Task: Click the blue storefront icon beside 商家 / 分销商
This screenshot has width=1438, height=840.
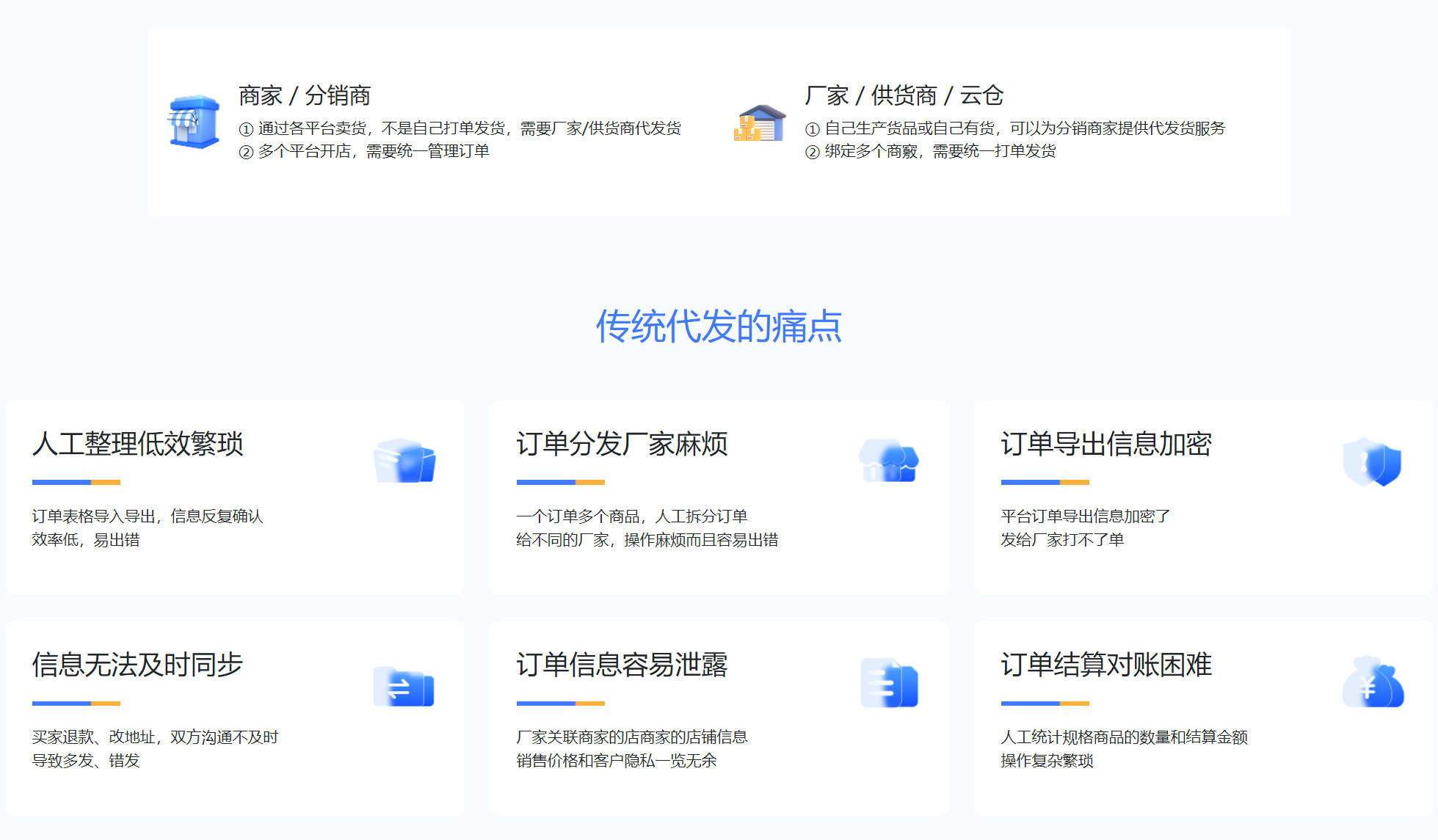Action: tap(194, 122)
